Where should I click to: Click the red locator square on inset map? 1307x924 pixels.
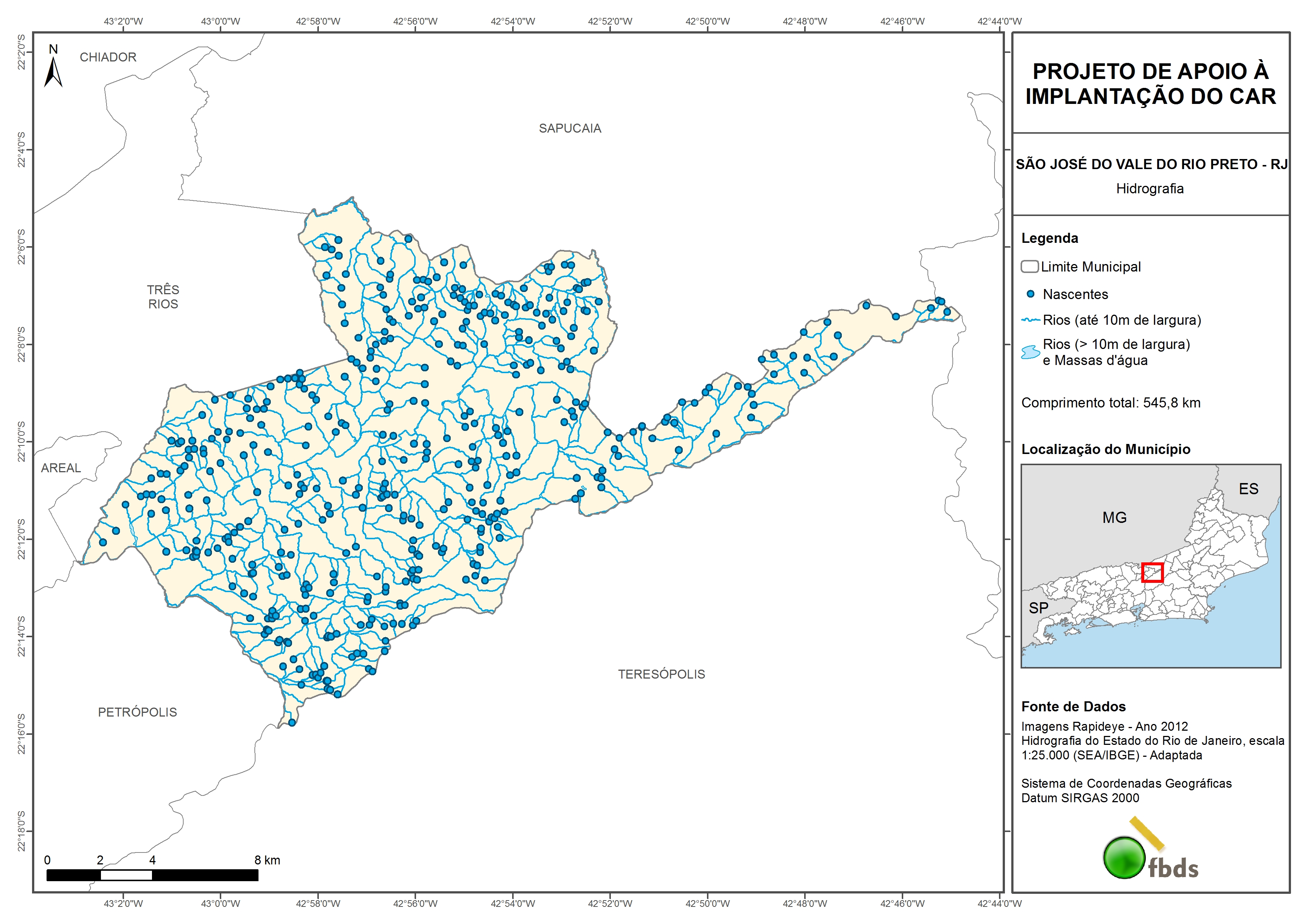pos(1152,572)
